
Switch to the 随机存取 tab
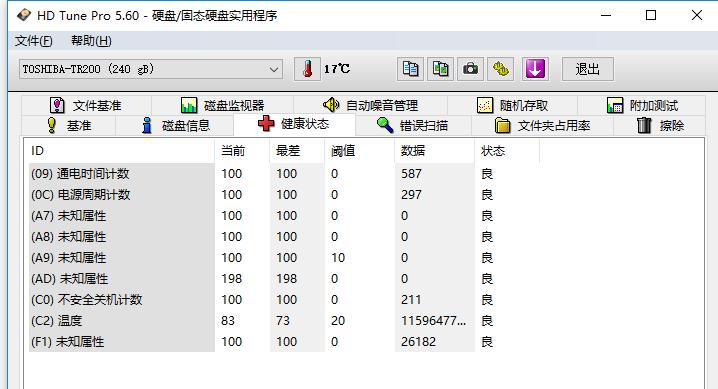pyautogui.click(x=512, y=106)
